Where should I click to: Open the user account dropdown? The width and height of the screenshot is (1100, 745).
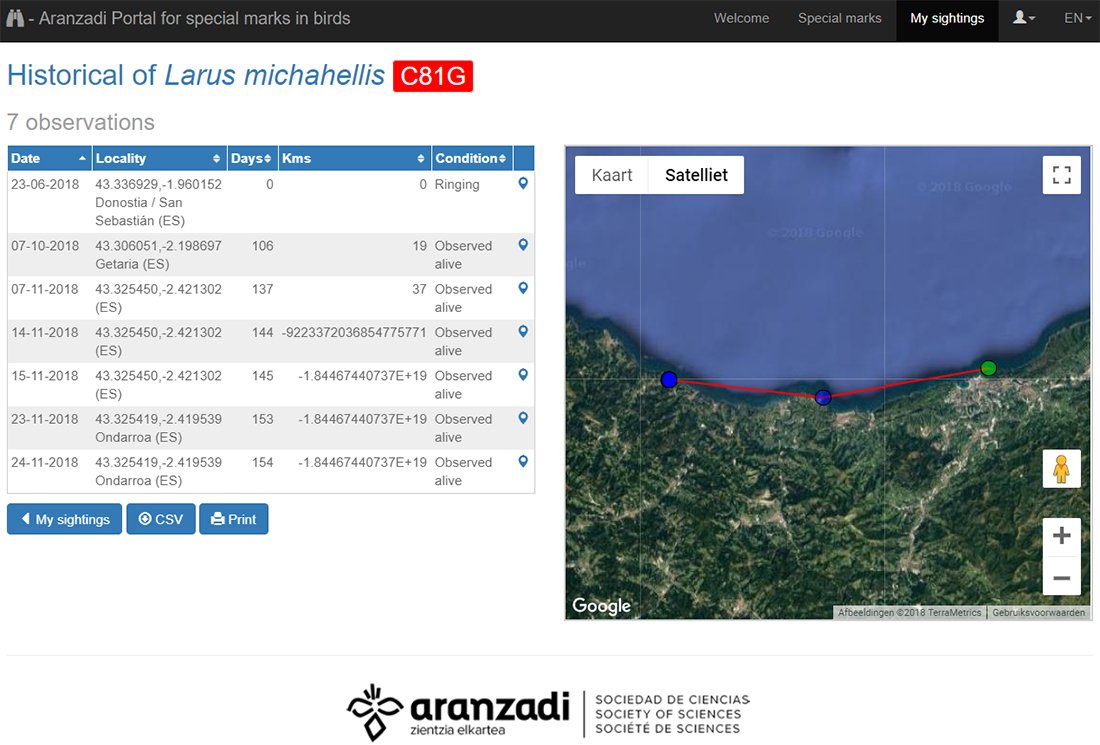[1023, 18]
